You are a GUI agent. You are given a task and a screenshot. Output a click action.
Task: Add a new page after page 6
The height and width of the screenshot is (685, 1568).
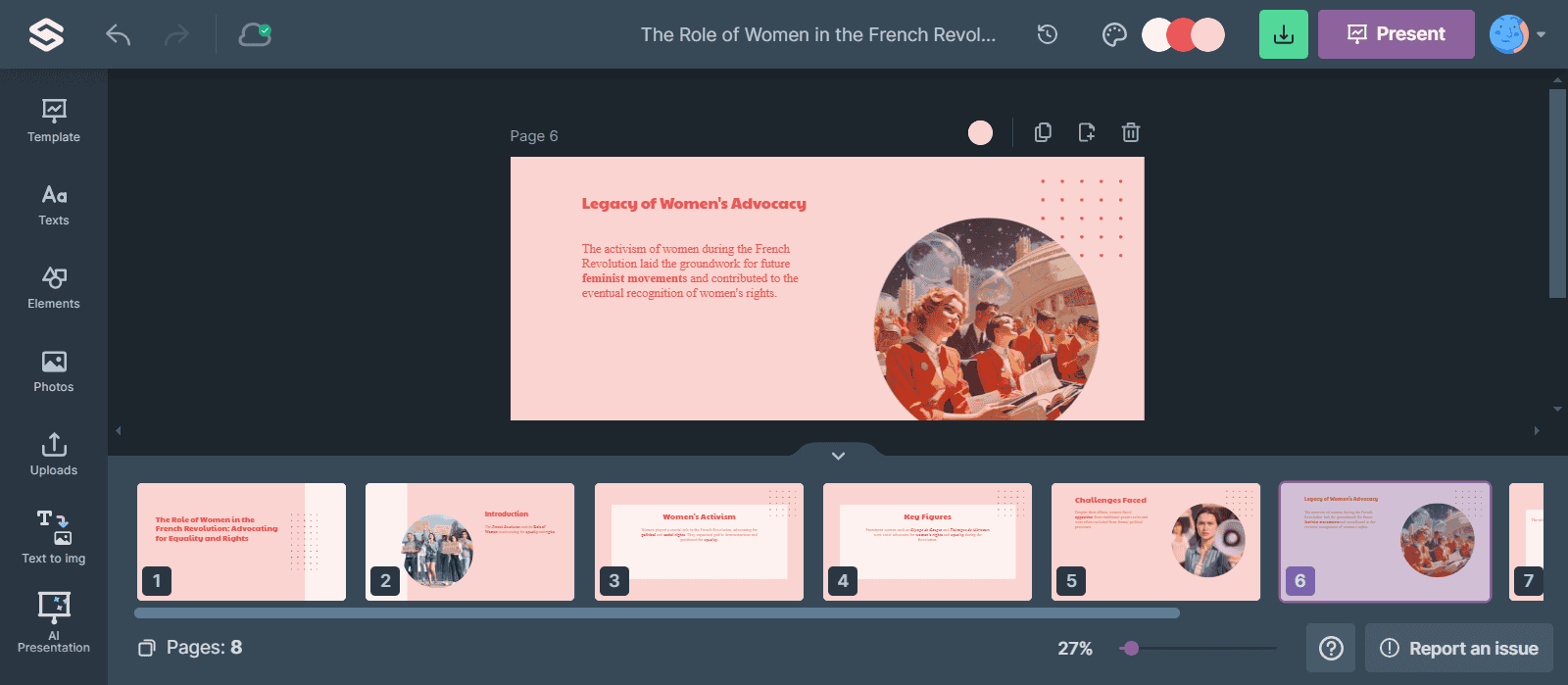(x=1087, y=132)
